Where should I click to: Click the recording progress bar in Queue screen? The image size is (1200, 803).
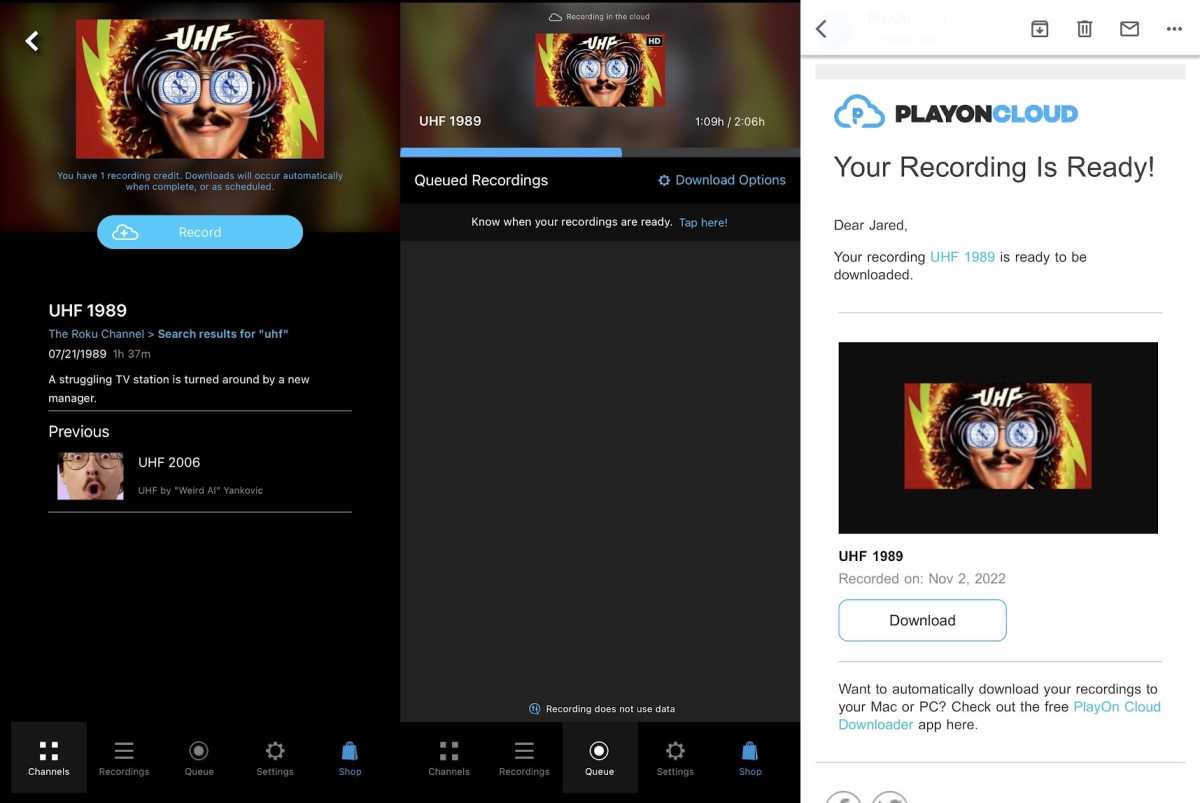(x=600, y=153)
